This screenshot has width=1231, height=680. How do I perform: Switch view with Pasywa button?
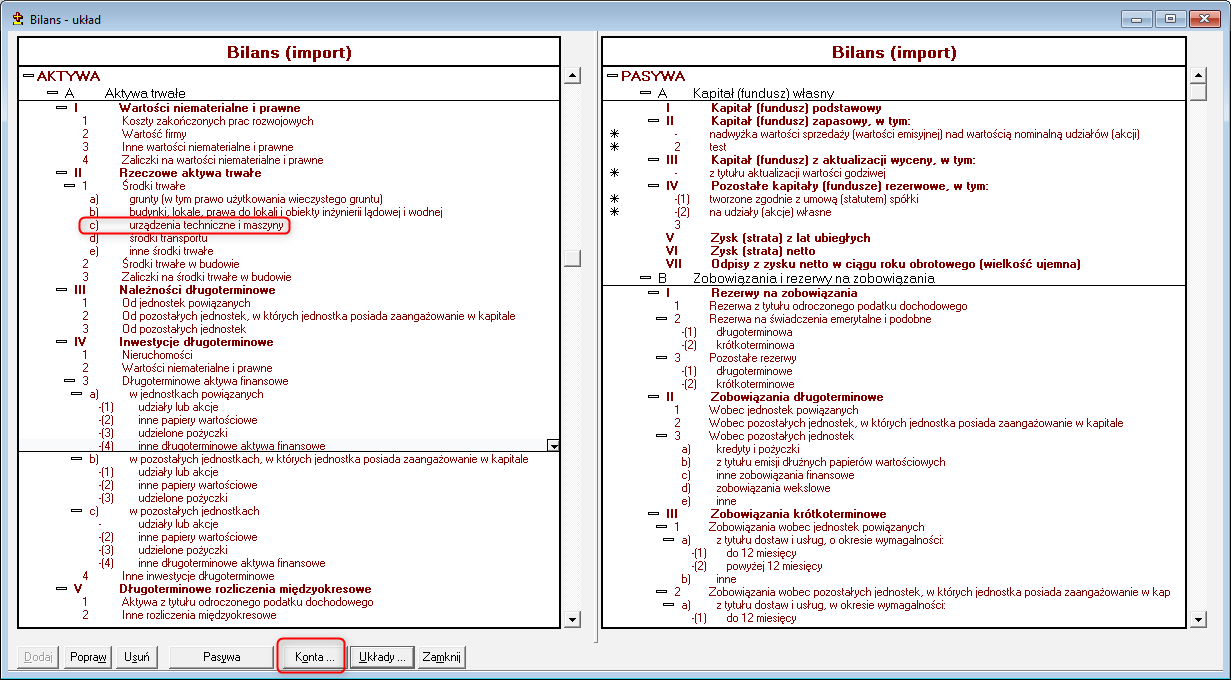(221, 657)
